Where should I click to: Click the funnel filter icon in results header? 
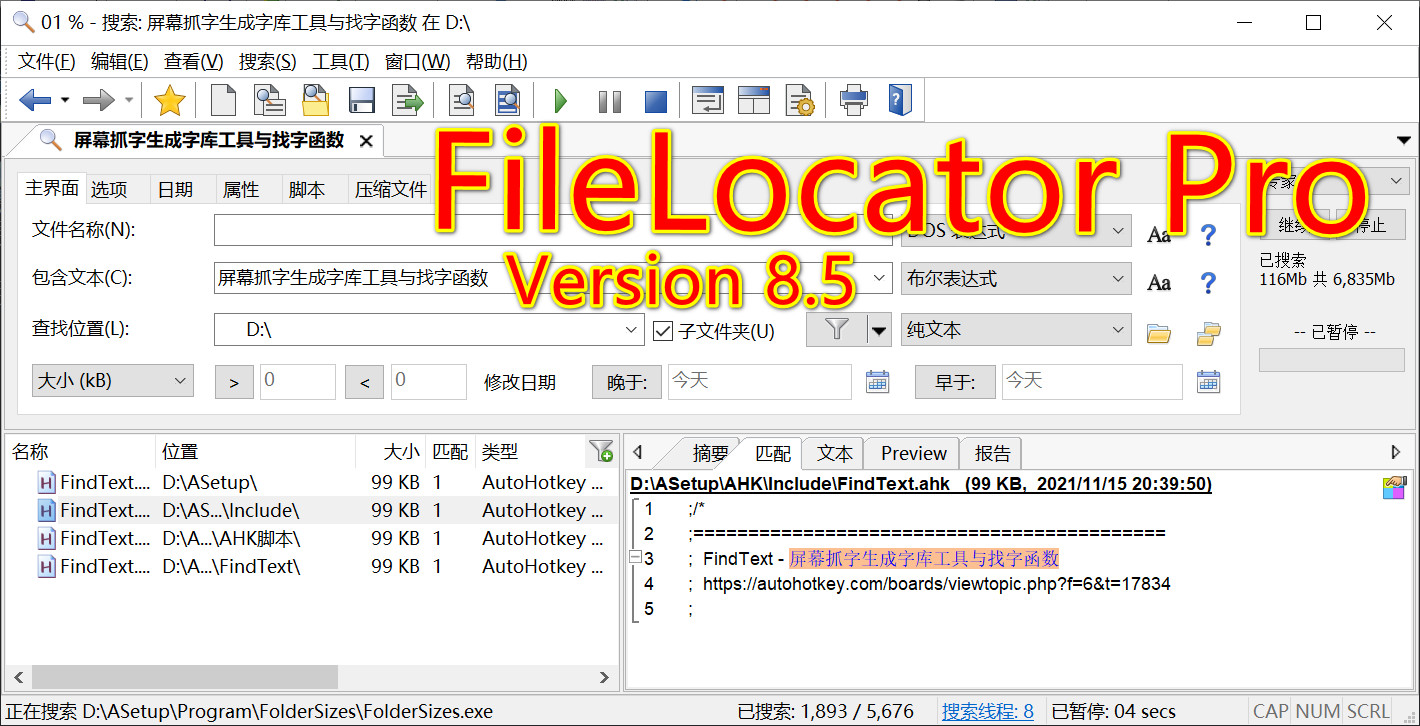point(600,451)
